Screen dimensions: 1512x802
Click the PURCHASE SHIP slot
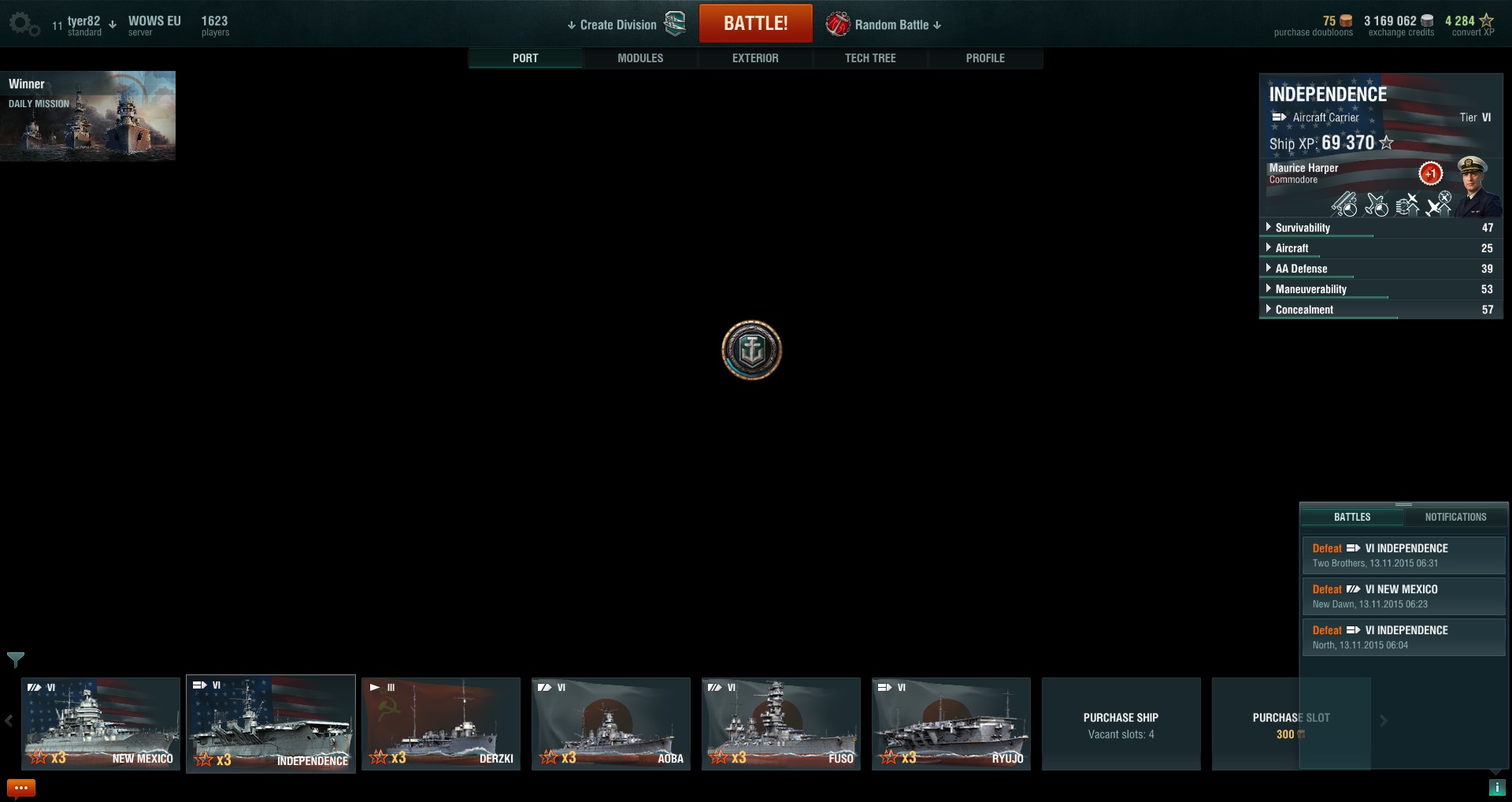coord(1121,724)
